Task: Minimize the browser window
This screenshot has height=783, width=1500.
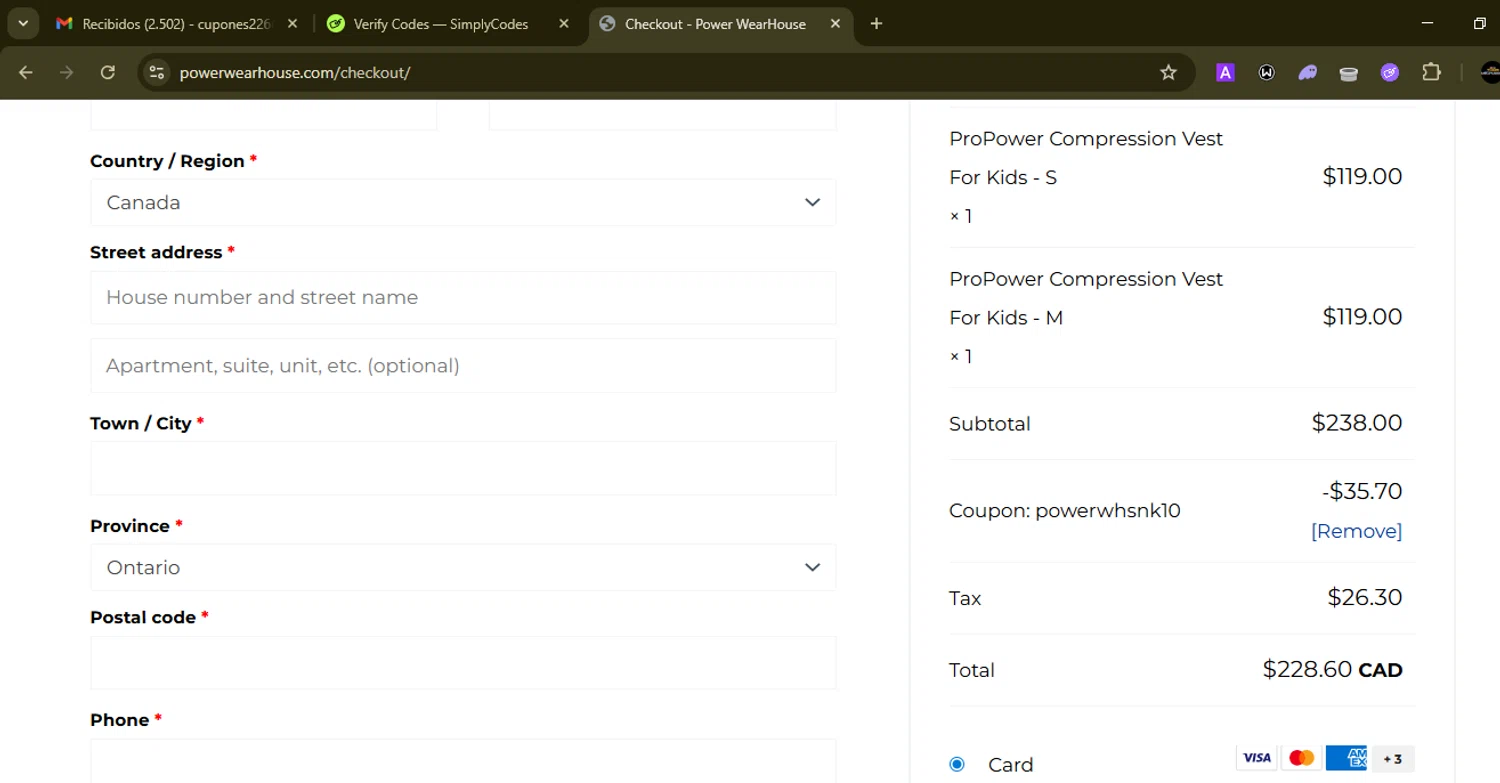Action: tap(1427, 23)
